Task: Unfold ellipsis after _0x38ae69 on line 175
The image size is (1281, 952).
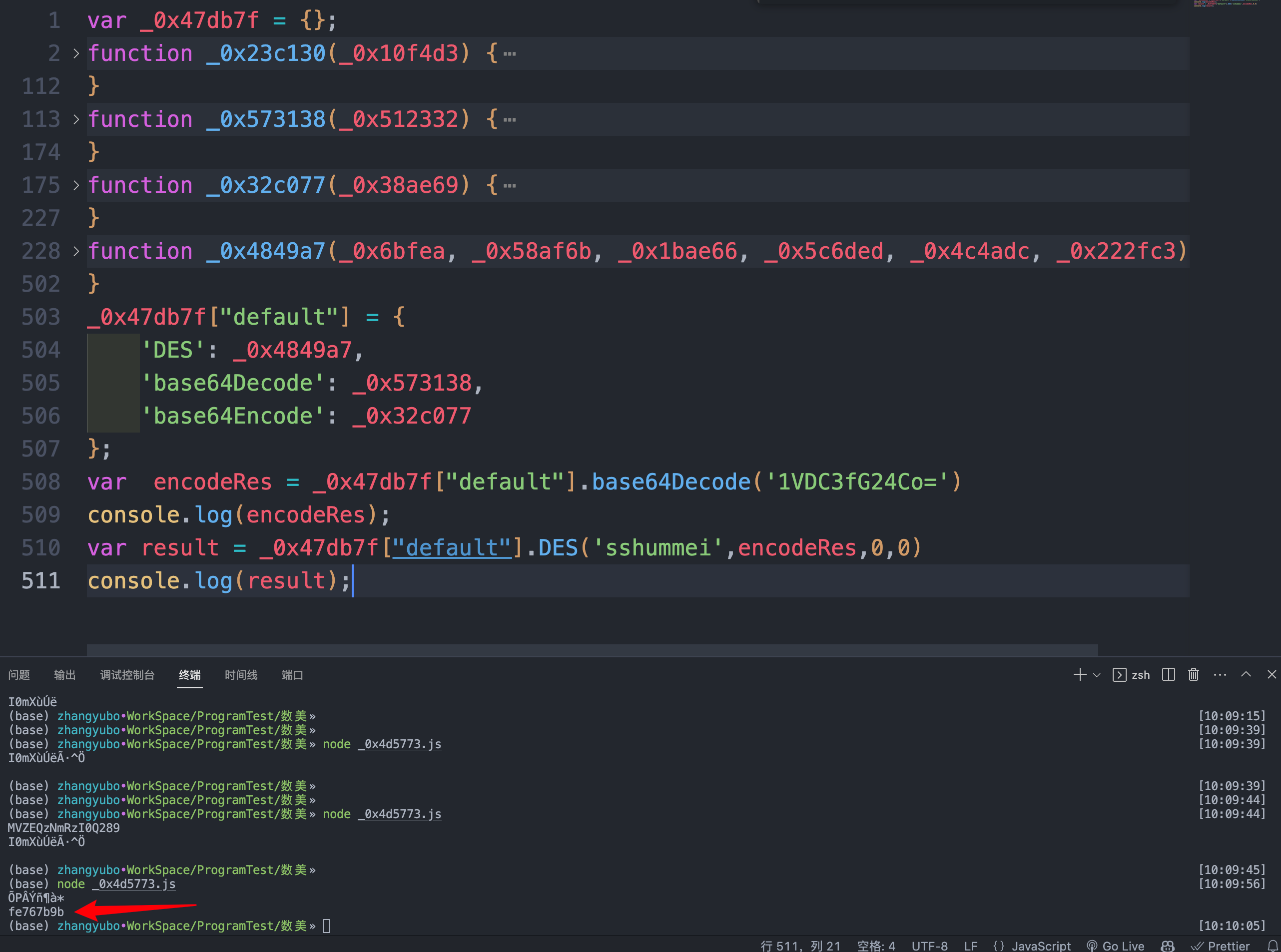Action: 510,186
